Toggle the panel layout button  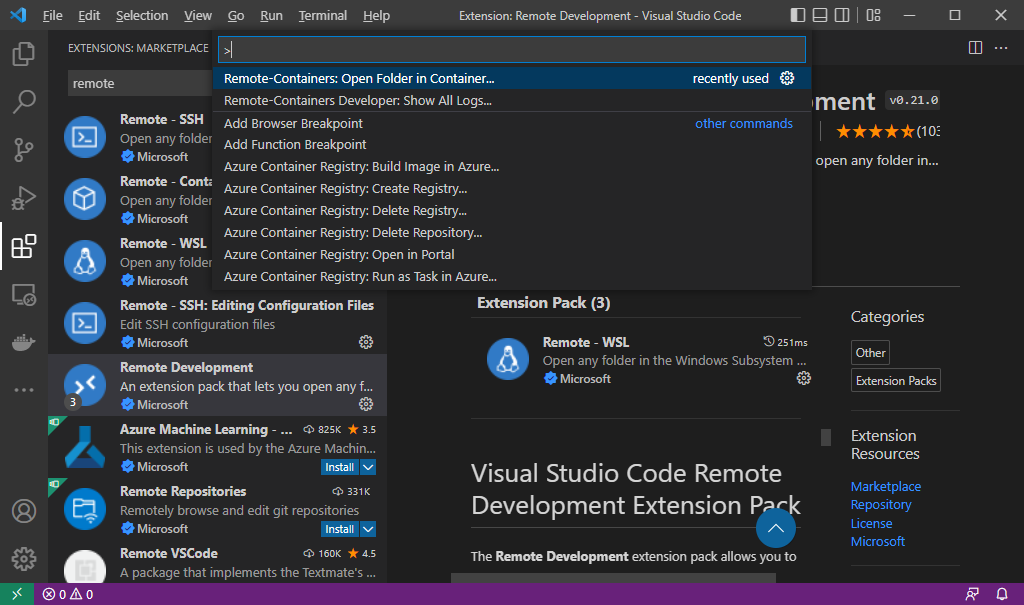point(820,15)
